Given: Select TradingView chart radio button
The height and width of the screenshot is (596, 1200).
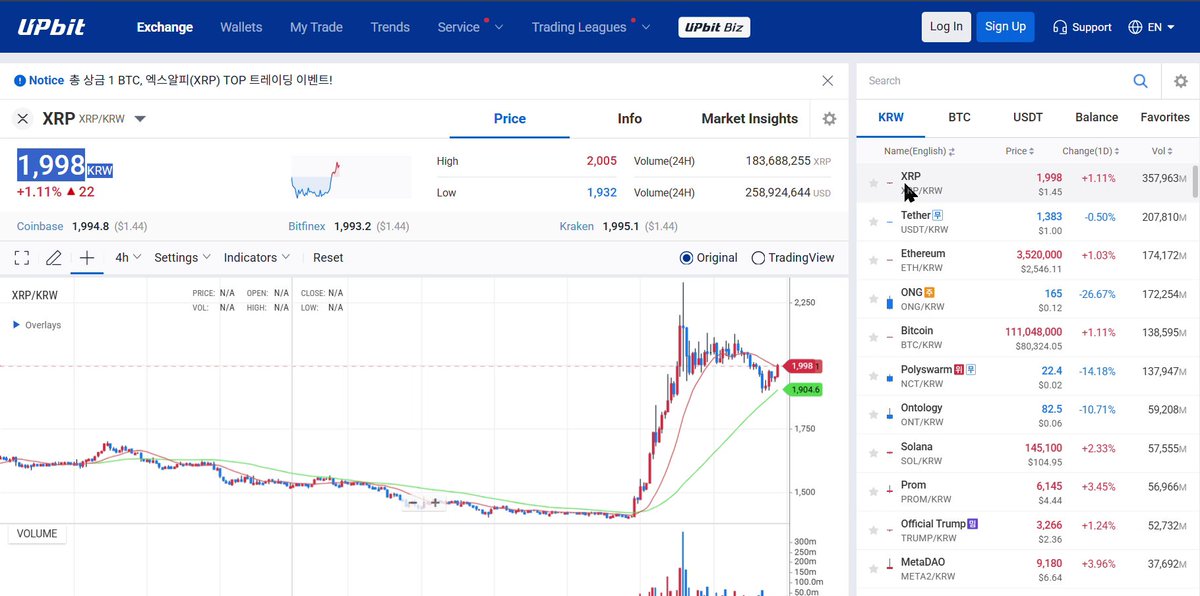Looking at the screenshot, I should [x=758, y=258].
